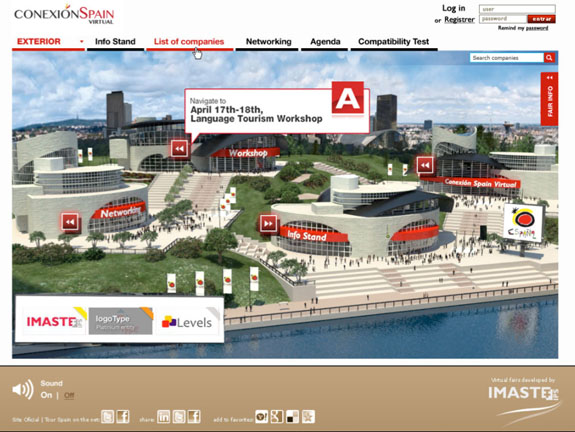Turn sound Off
This screenshot has width=575, height=432.
69,395
